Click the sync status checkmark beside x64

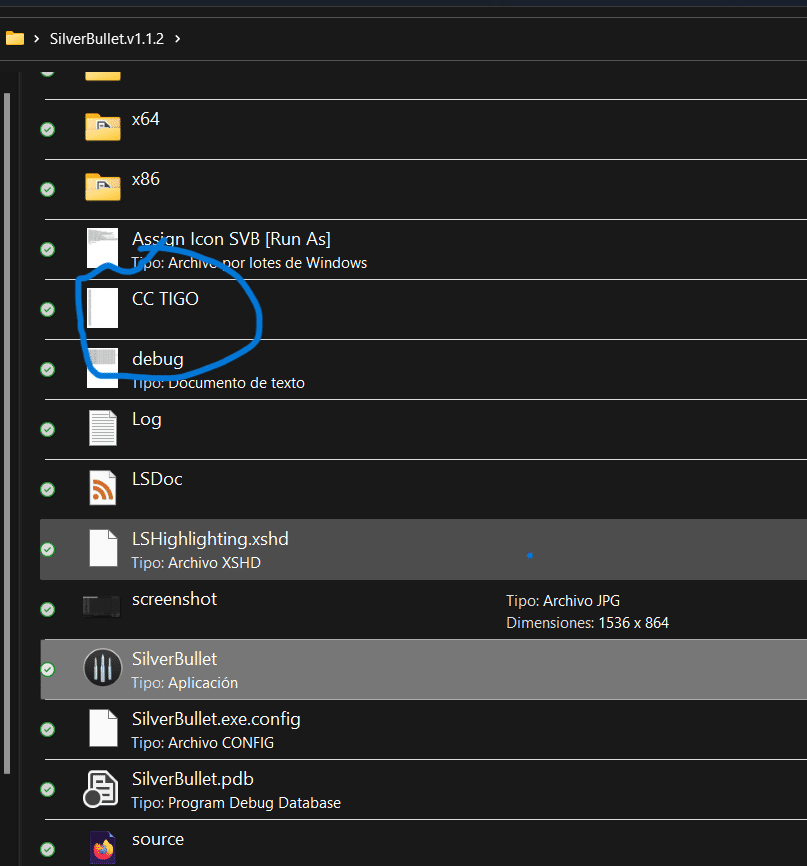pos(47,129)
